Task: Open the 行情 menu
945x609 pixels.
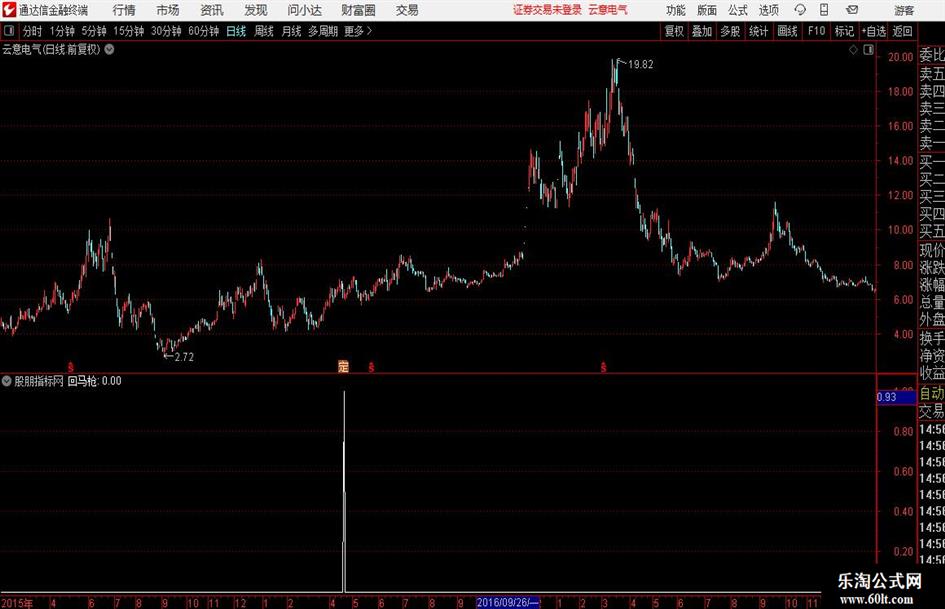Action: (124, 10)
